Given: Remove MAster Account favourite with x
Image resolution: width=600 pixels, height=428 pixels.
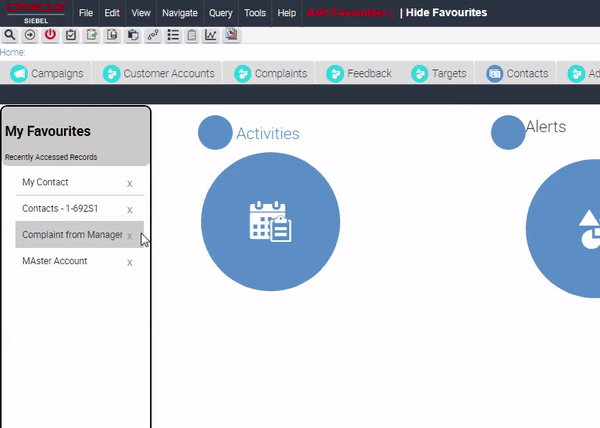Looking at the screenshot, I should tap(130, 263).
